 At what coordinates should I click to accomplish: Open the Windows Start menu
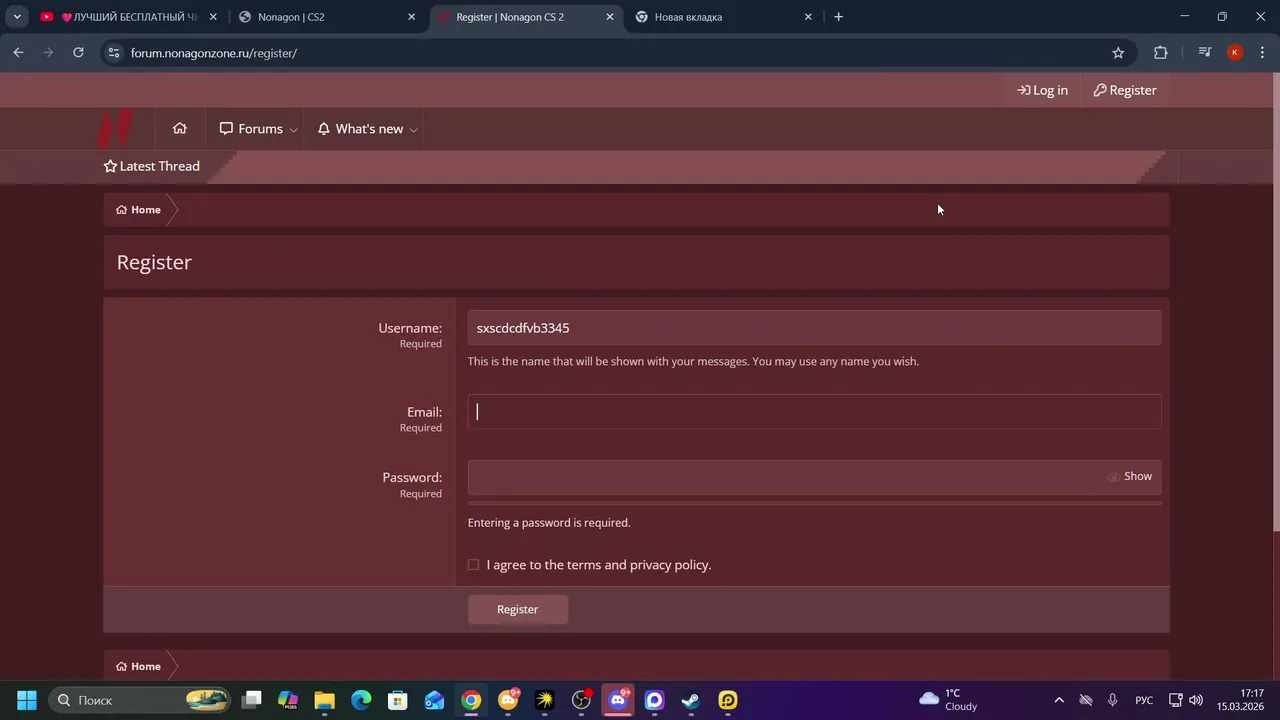27,700
